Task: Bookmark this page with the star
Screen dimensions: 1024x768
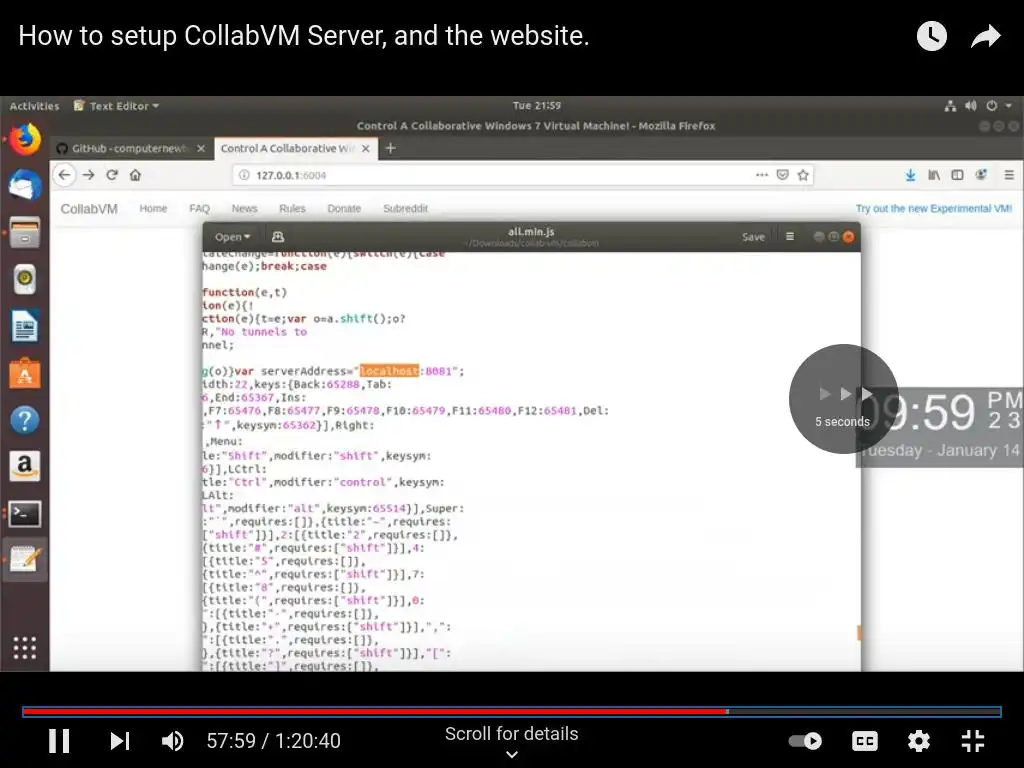Action: click(803, 175)
